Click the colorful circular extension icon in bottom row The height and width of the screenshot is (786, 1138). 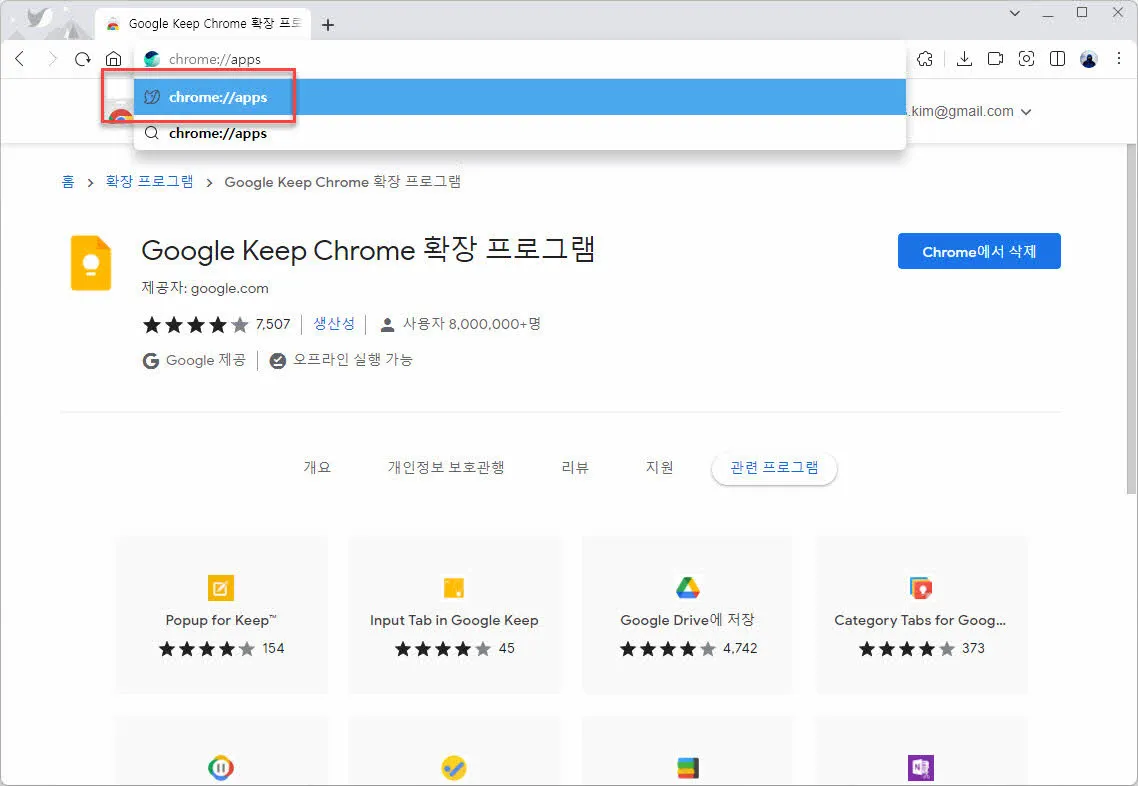pyautogui.click(x=221, y=768)
